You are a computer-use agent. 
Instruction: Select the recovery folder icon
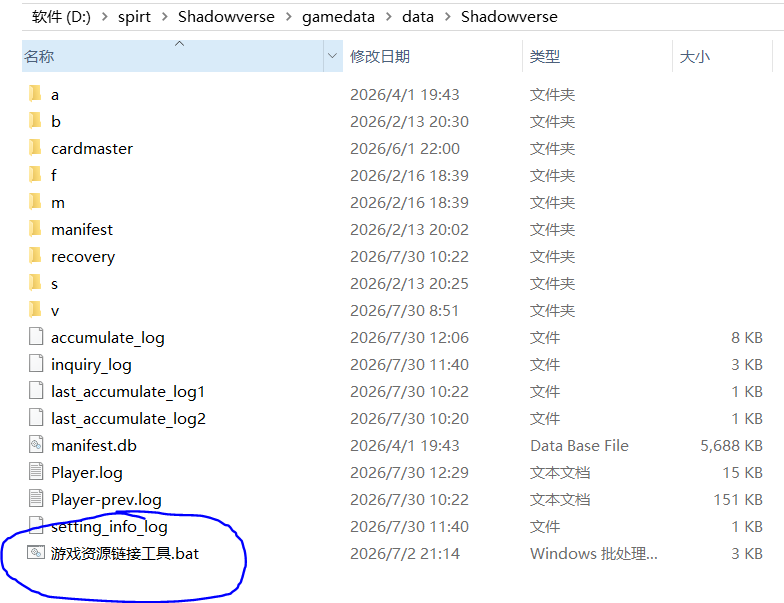(36, 256)
